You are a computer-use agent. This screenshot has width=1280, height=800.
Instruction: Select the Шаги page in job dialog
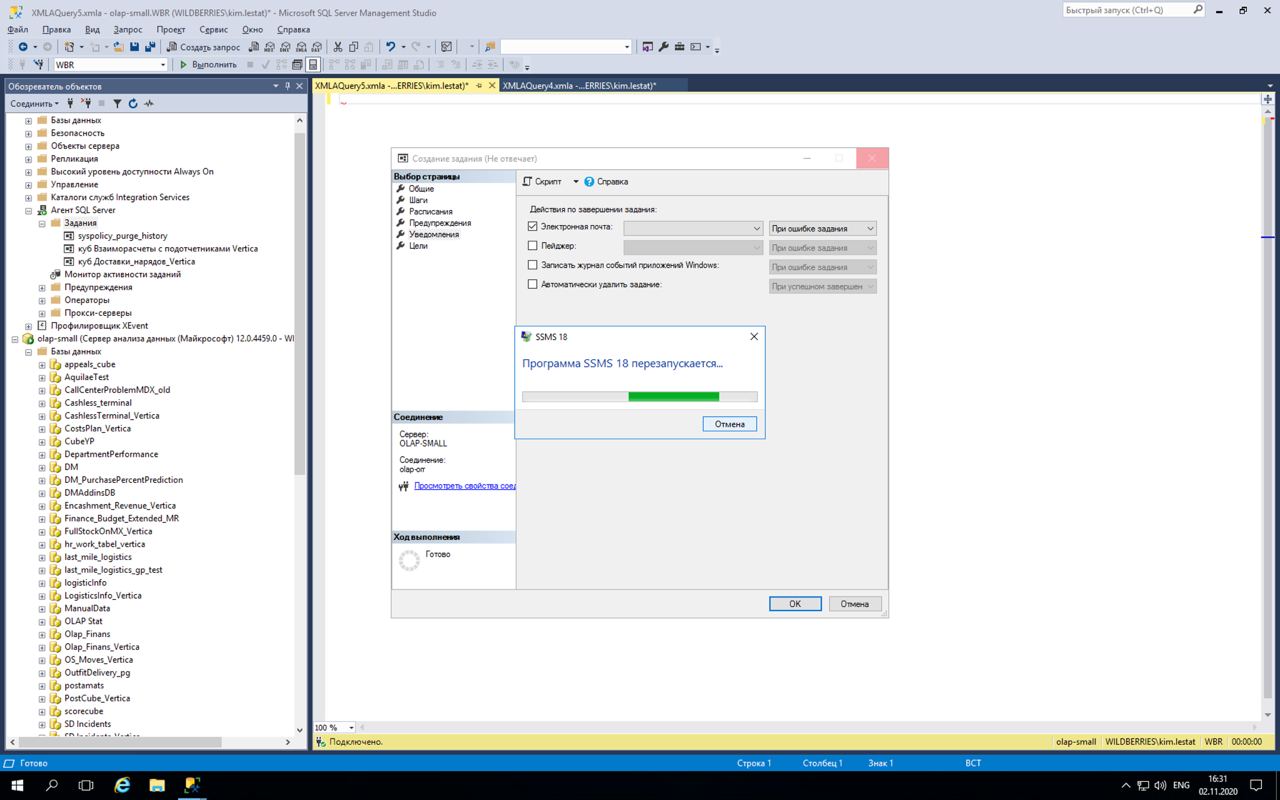[x=418, y=200]
